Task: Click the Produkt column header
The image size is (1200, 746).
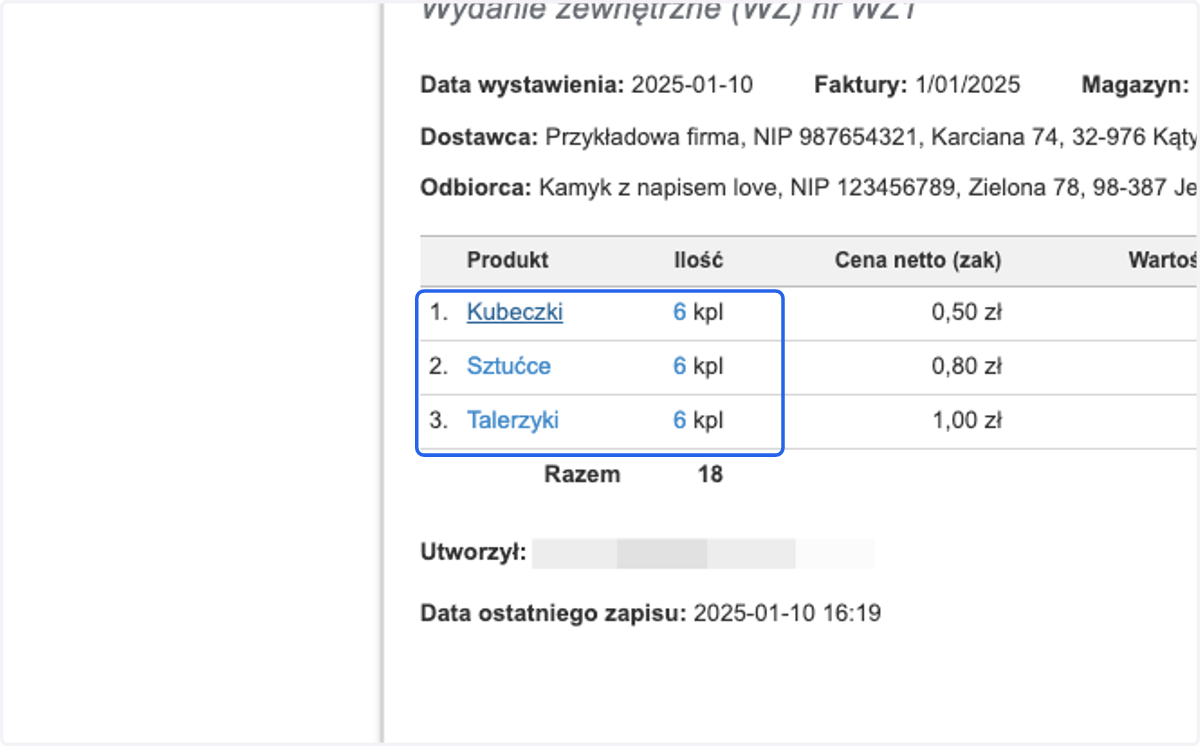Action: [x=507, y=260]
